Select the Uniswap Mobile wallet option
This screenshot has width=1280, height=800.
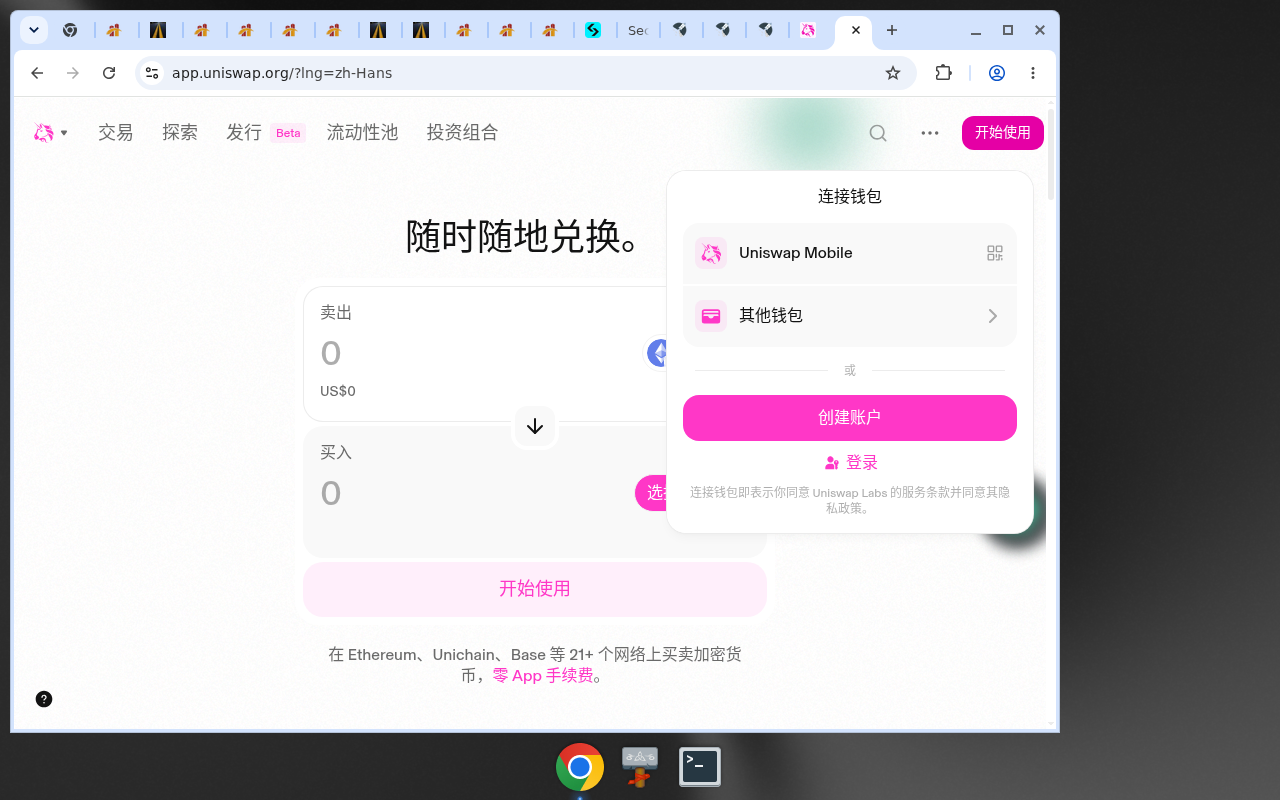tap(850, 253)
